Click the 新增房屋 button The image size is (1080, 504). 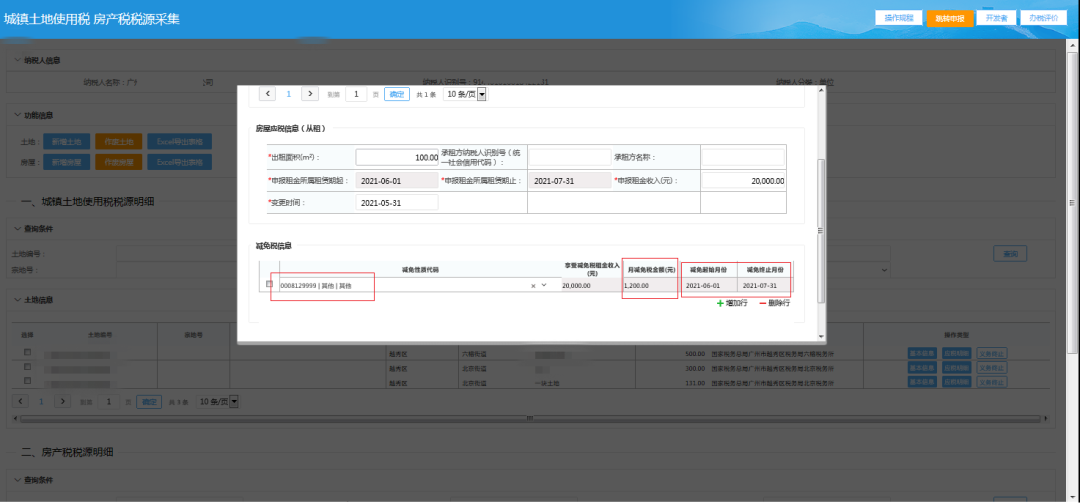(x=67, y=162)
